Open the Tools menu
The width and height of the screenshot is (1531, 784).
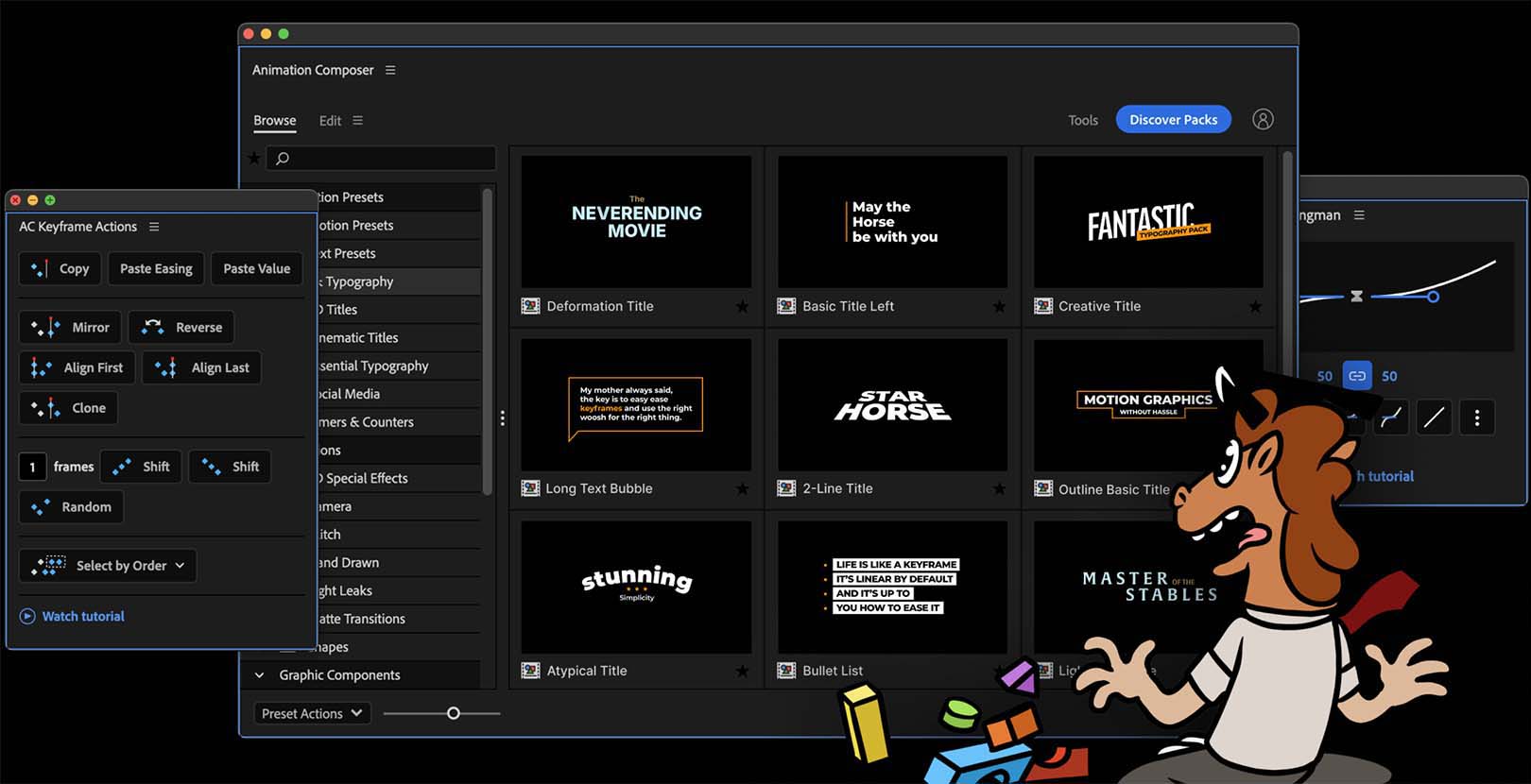1083,120
